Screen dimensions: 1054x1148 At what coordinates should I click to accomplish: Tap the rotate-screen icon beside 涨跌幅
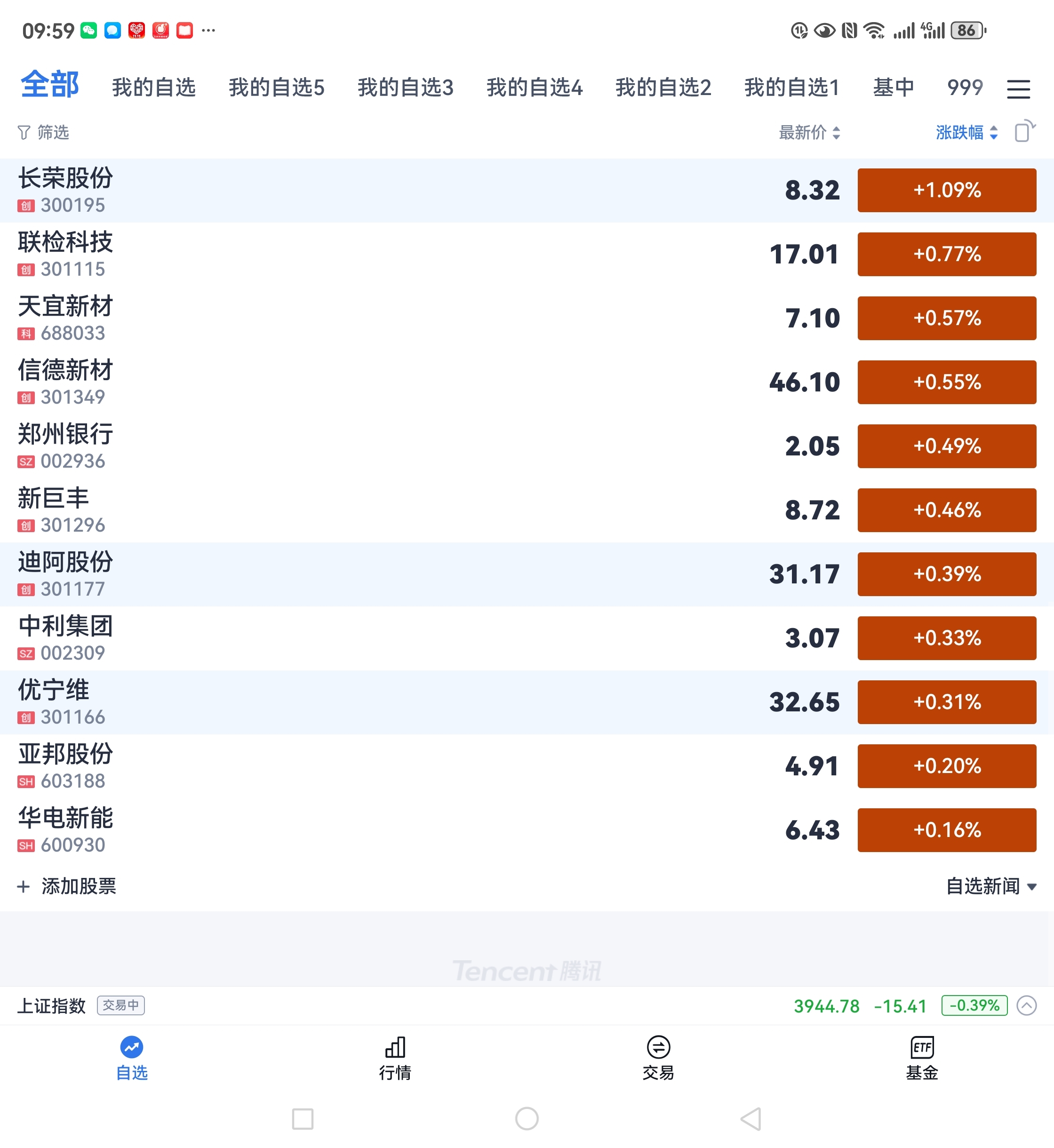click(1024, 131)
